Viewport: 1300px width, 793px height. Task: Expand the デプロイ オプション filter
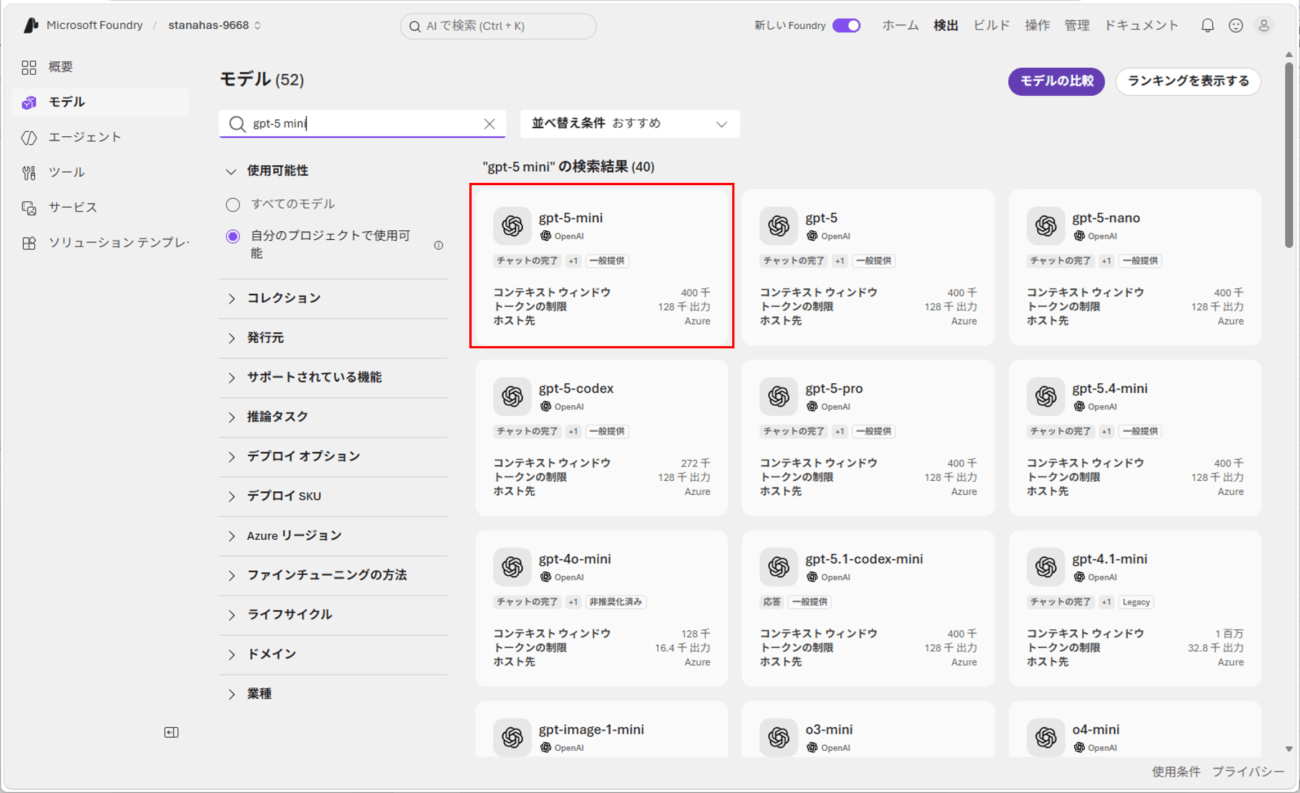[x=333, y=456]
